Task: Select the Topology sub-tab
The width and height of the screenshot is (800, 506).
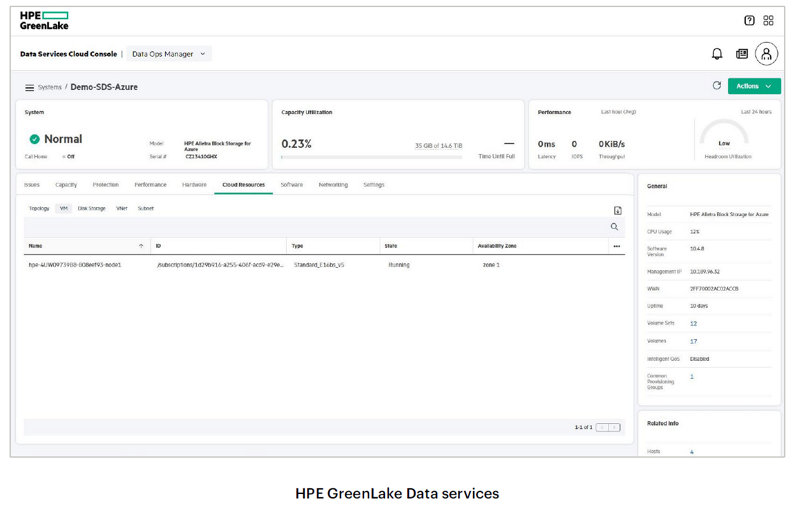Action: click(x=39, y=208)
